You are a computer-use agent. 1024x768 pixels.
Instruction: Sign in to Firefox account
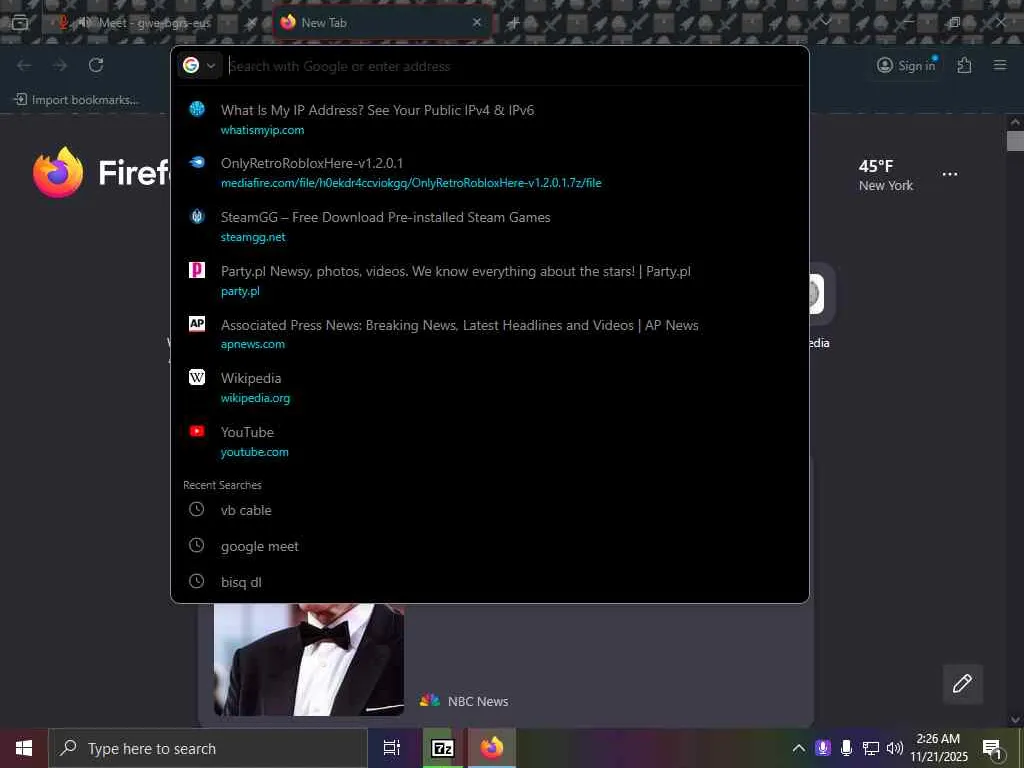click(906, 65)
